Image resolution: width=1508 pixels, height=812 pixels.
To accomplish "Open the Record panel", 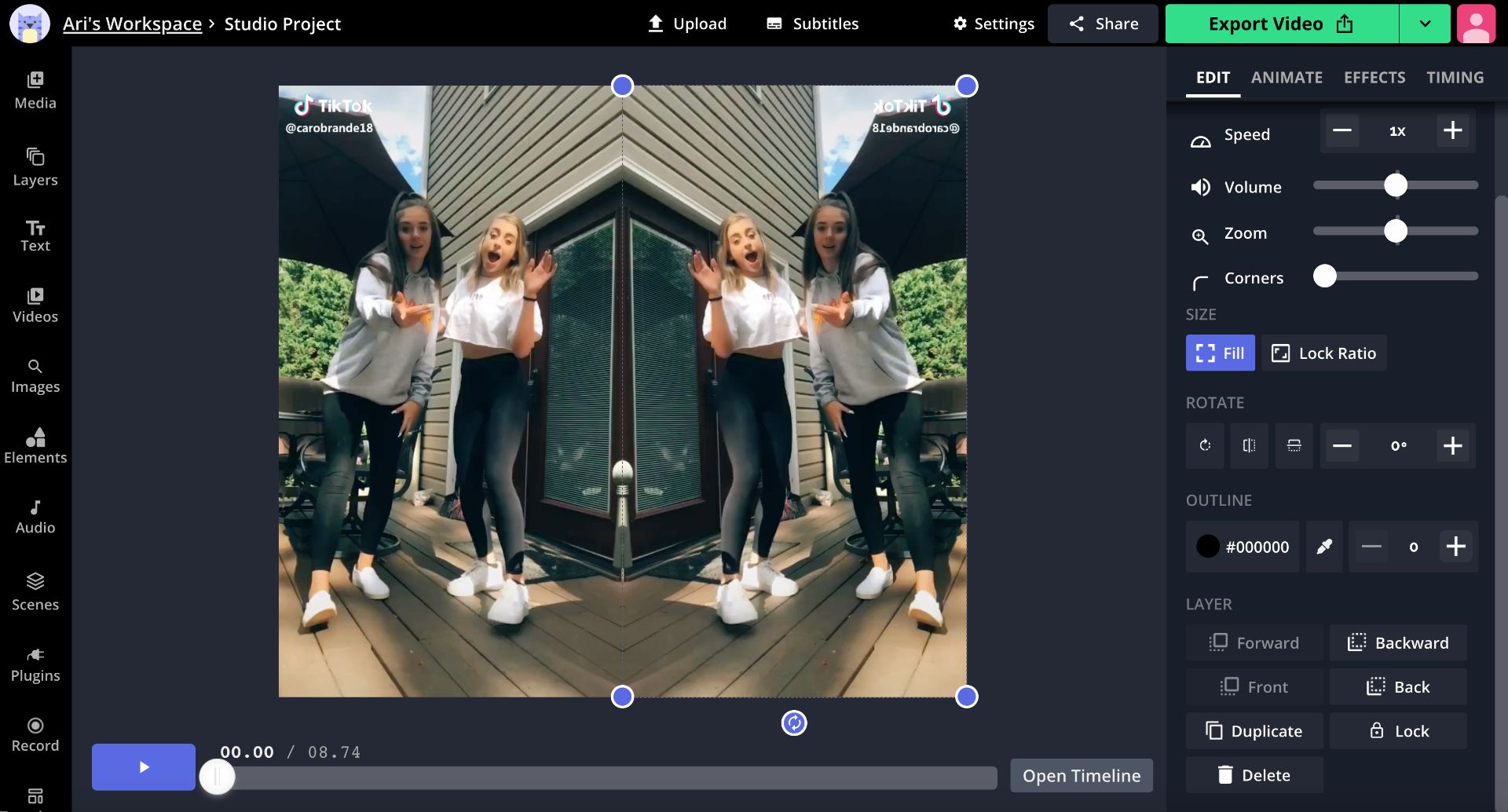I will click(x=35, y=734).
